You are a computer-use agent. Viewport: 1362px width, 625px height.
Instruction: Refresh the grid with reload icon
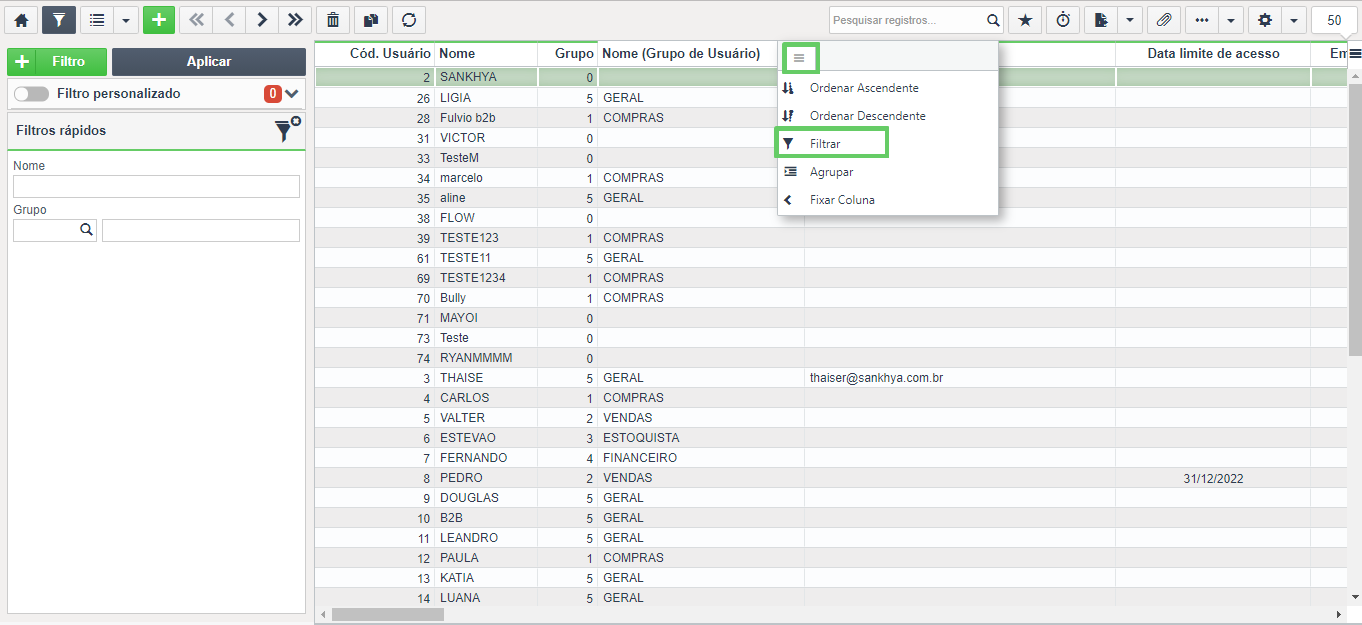pos(408,20)
